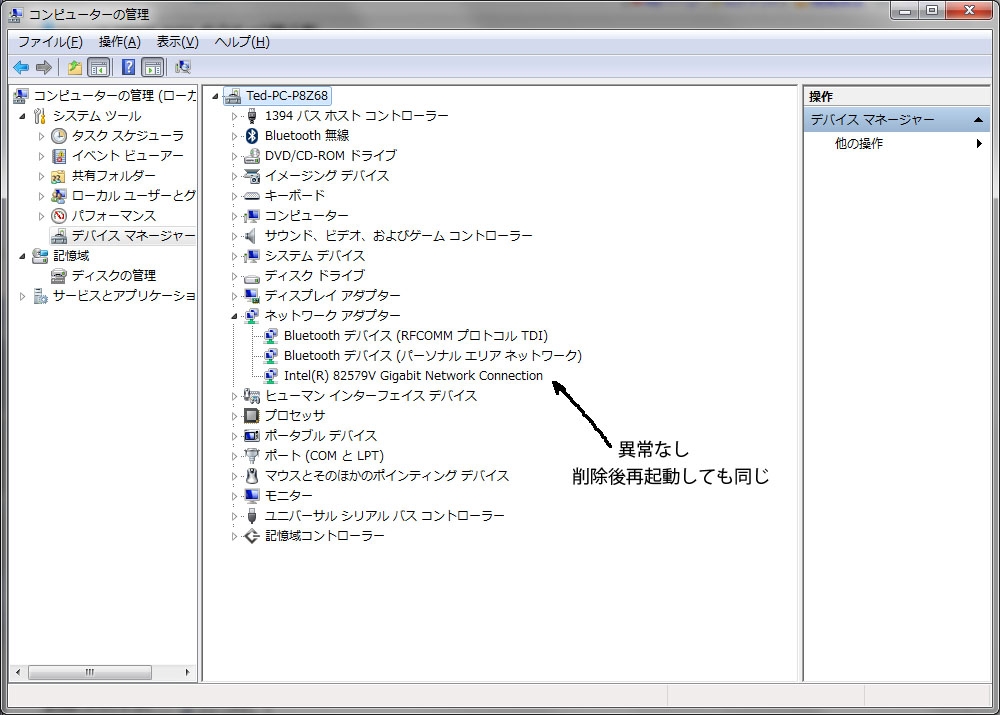Click the Up one level folder icon
Image resolution: width=1000 pixels, height=715 pixels.
pos(75,67)
